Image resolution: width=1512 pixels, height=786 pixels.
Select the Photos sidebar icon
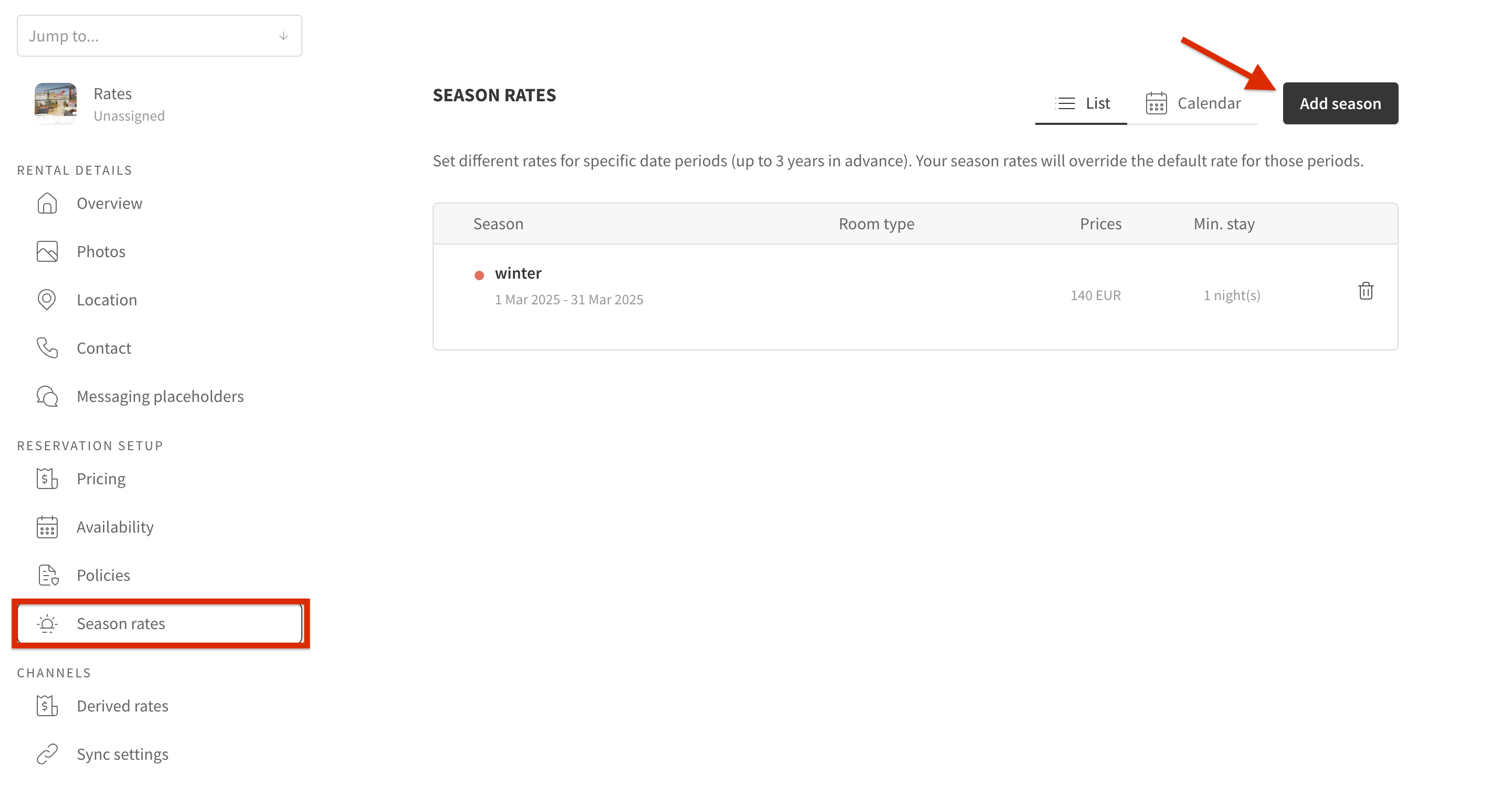47,251
